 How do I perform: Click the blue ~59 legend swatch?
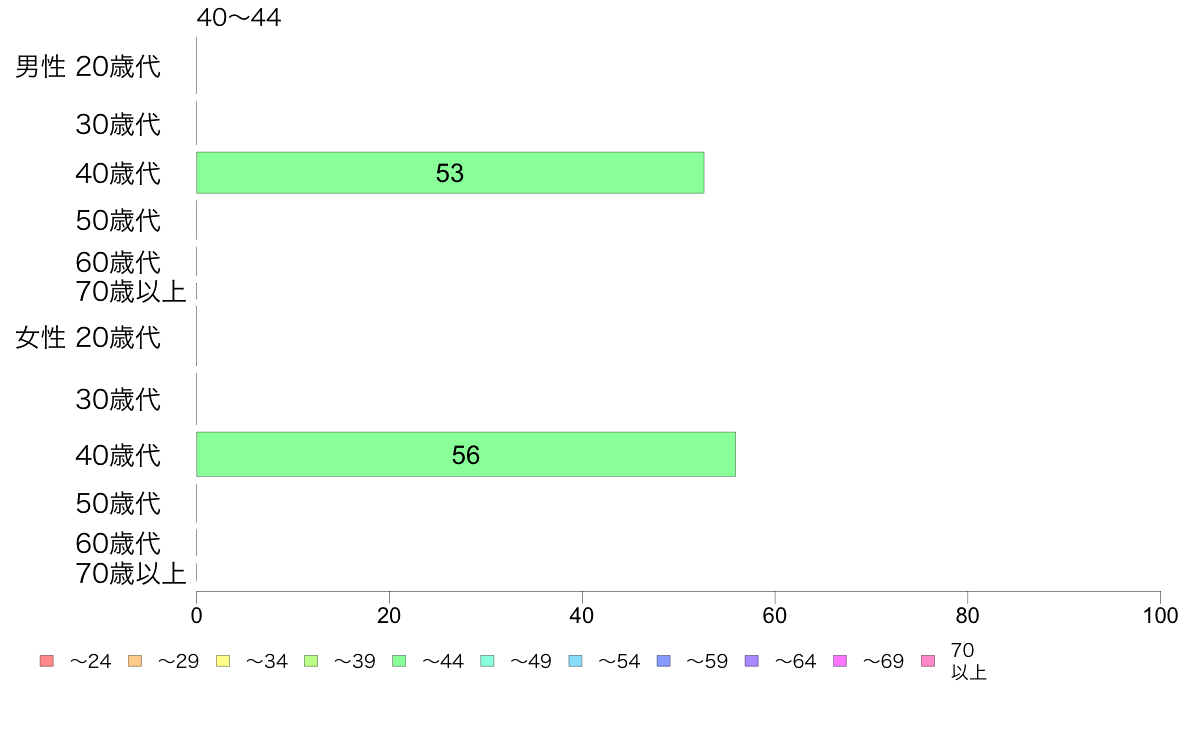(x=664, y=661)
